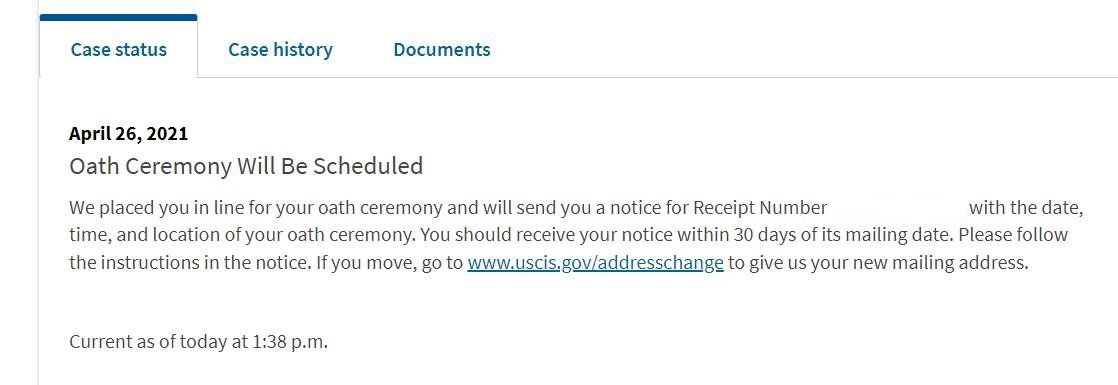
Task: Click the with the date, text
Action: tap(1026, 207)
